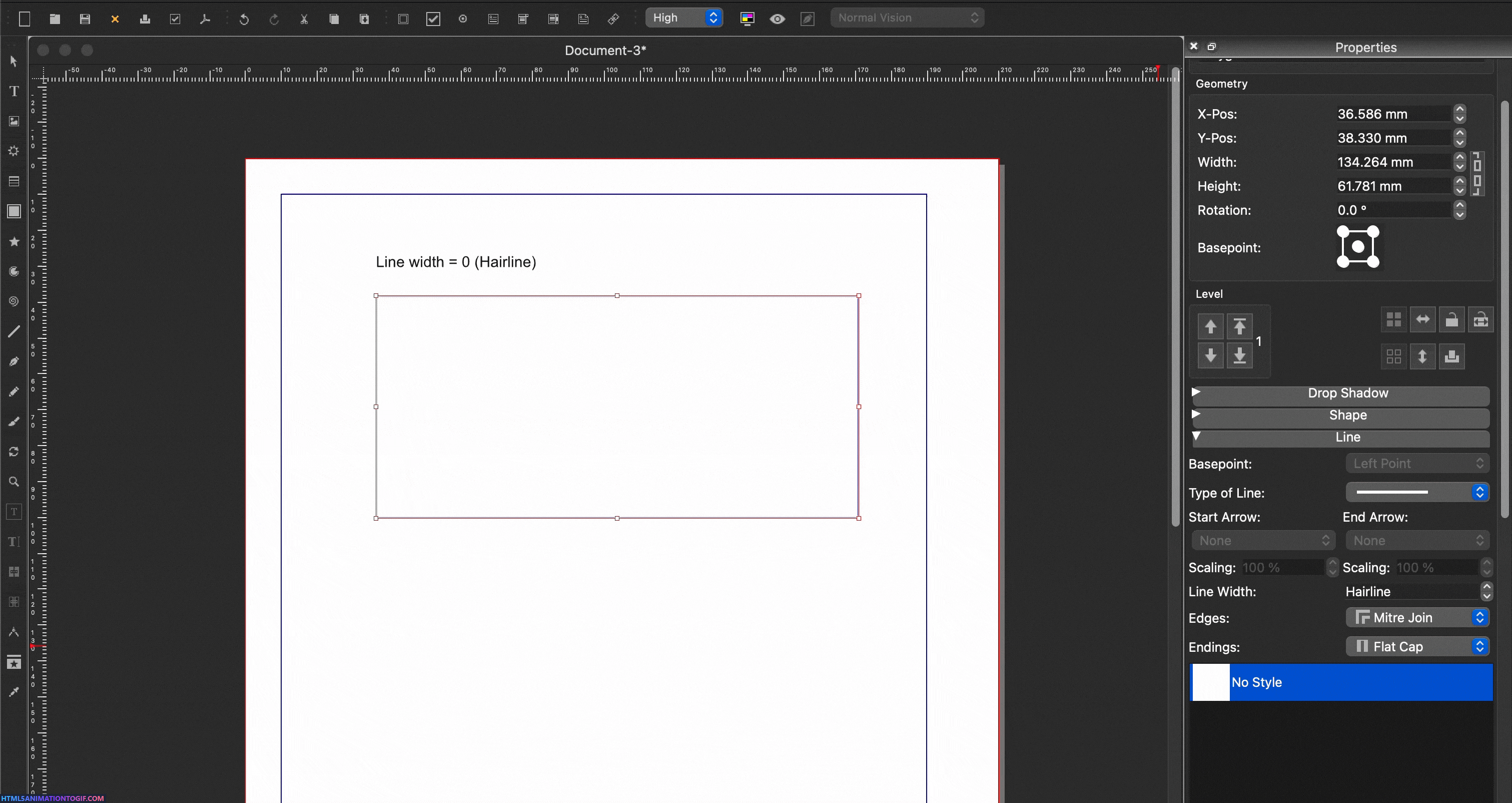The image size is (1512, 803).
Task: Select the Polygon star tool
Action: coord(14,241)
